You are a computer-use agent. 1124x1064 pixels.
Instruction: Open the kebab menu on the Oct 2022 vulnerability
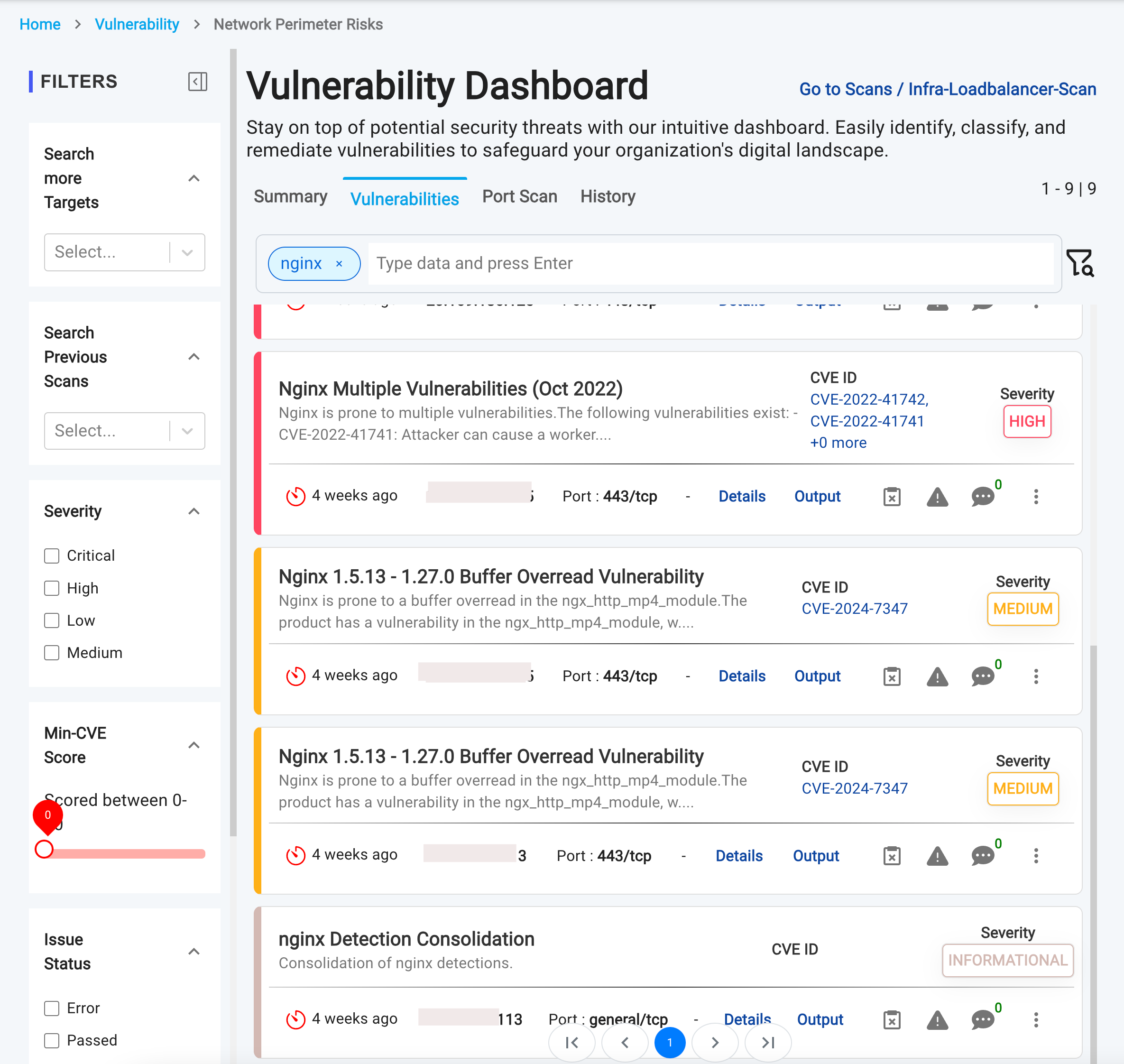coord(1037,496)
